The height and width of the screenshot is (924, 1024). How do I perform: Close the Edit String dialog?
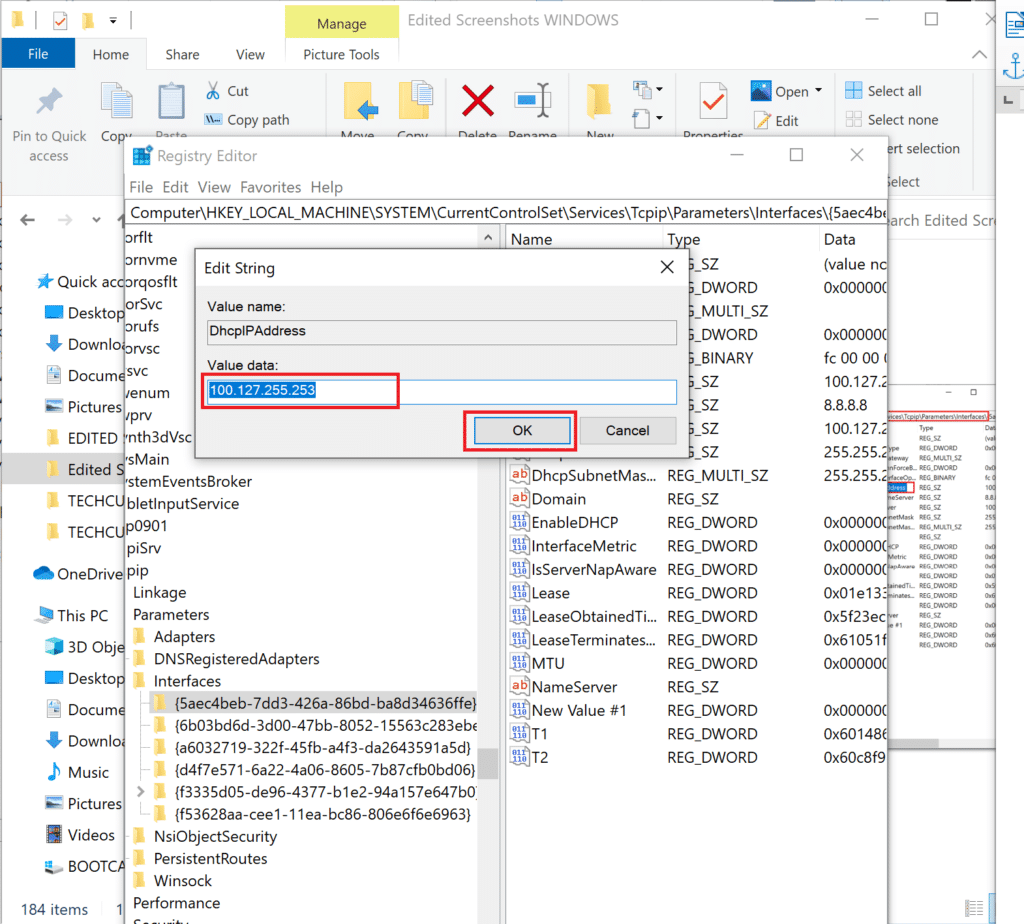point(667,268)
